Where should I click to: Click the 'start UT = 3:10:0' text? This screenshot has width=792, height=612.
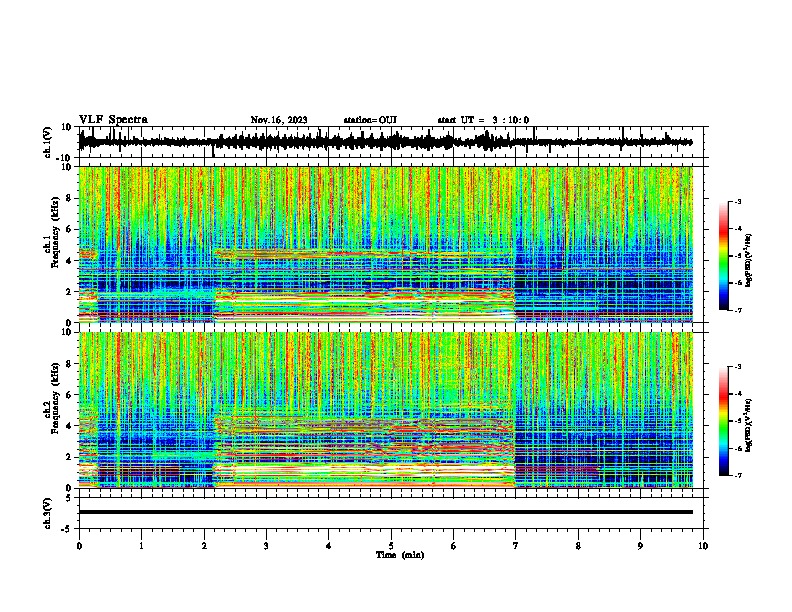click(x=483, y=120)
